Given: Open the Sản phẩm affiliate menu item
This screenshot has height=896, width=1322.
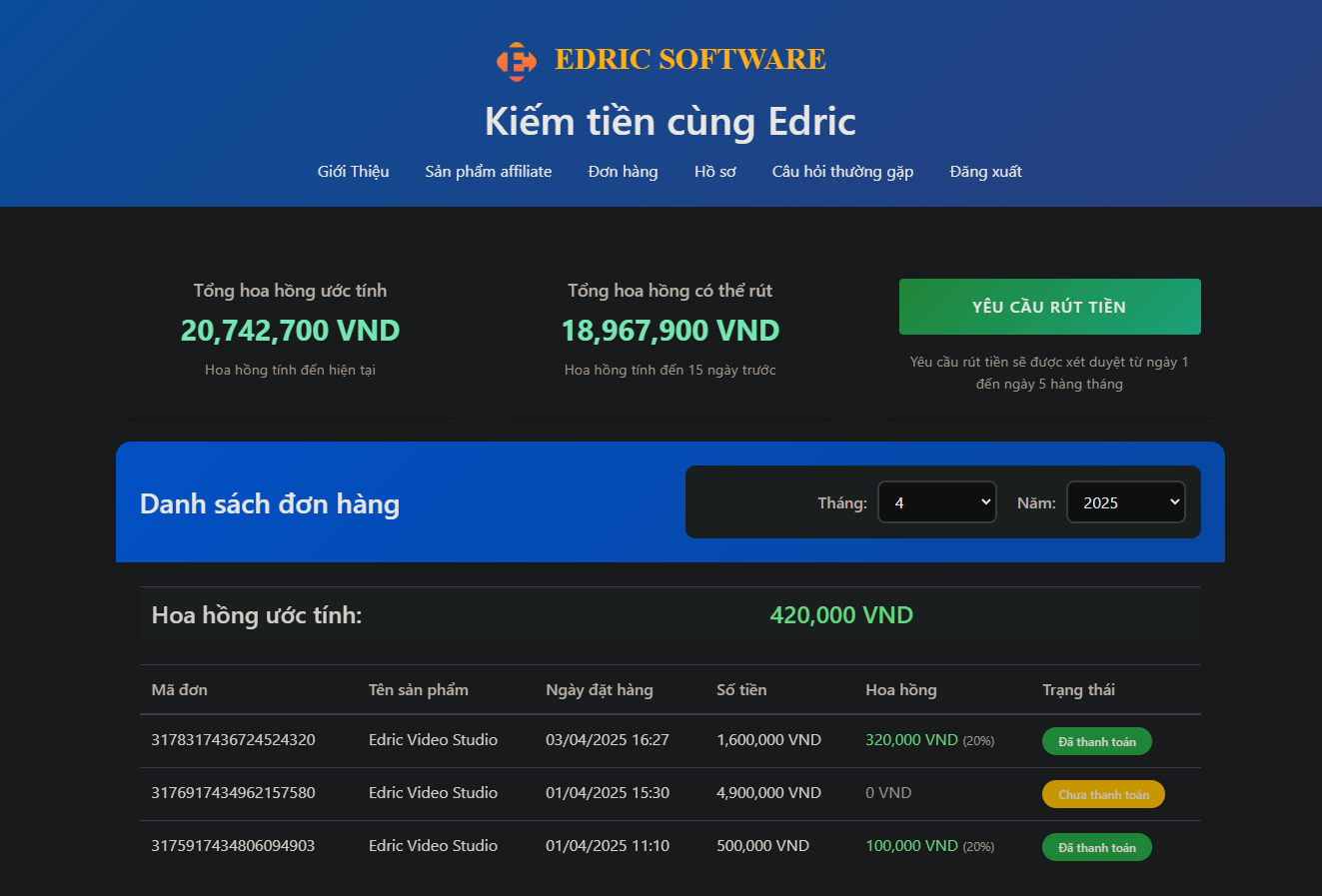Looking at the screenshot, I should (488, 171).
